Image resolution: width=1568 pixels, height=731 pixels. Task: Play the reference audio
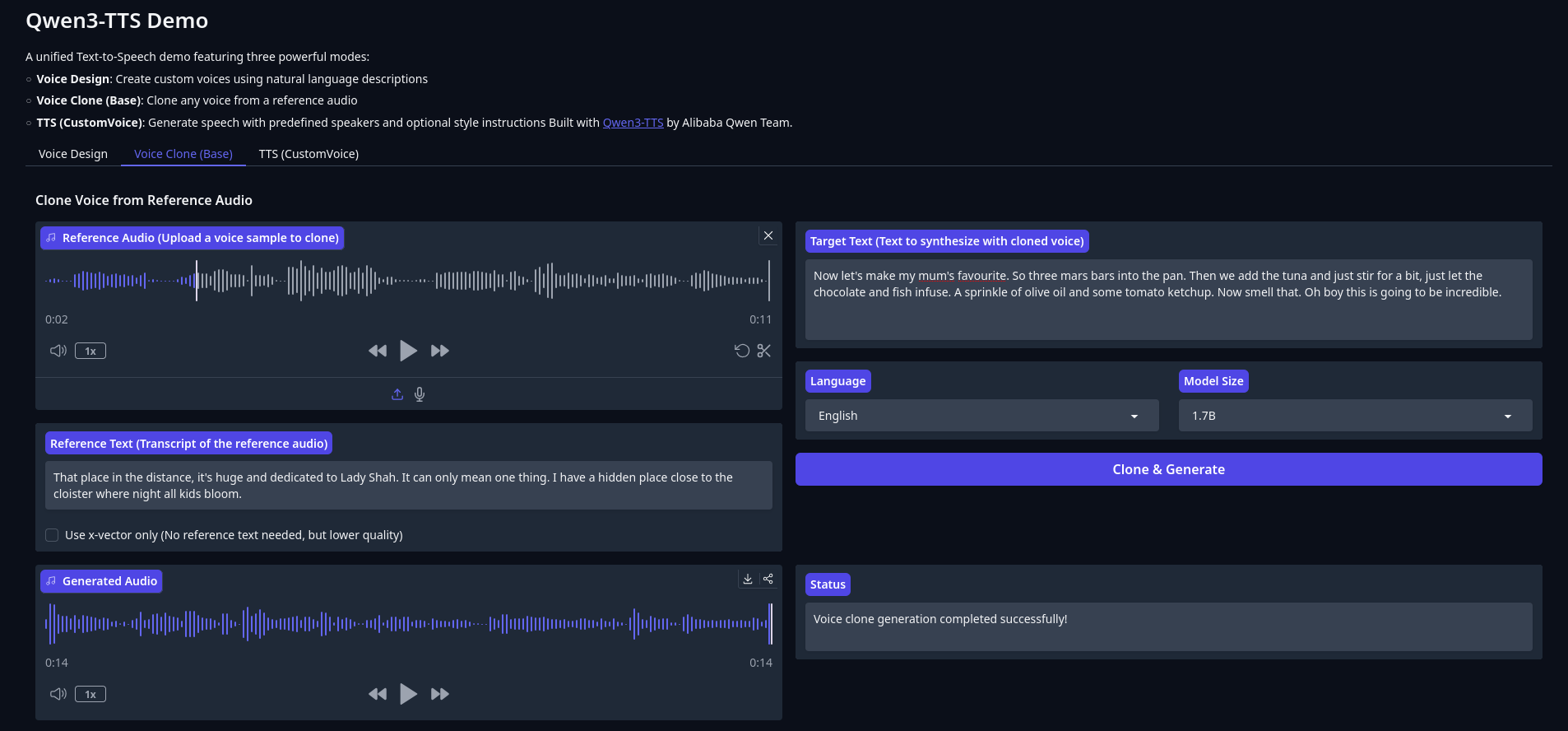(408, 351)
